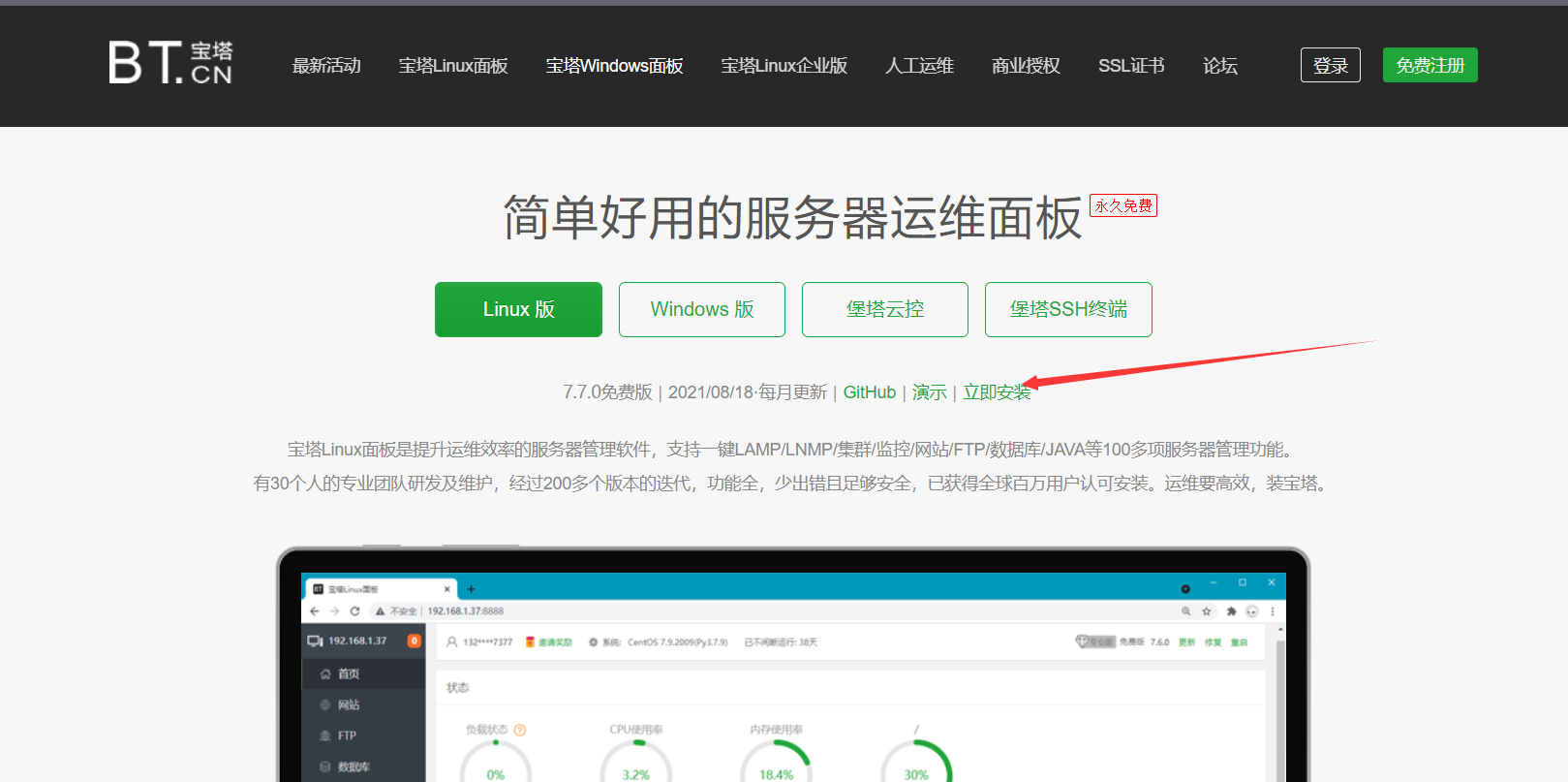Go to 人工运维 page
Image resolution: width=1568 pixels, height=782 pixels.
coord(919,66)
